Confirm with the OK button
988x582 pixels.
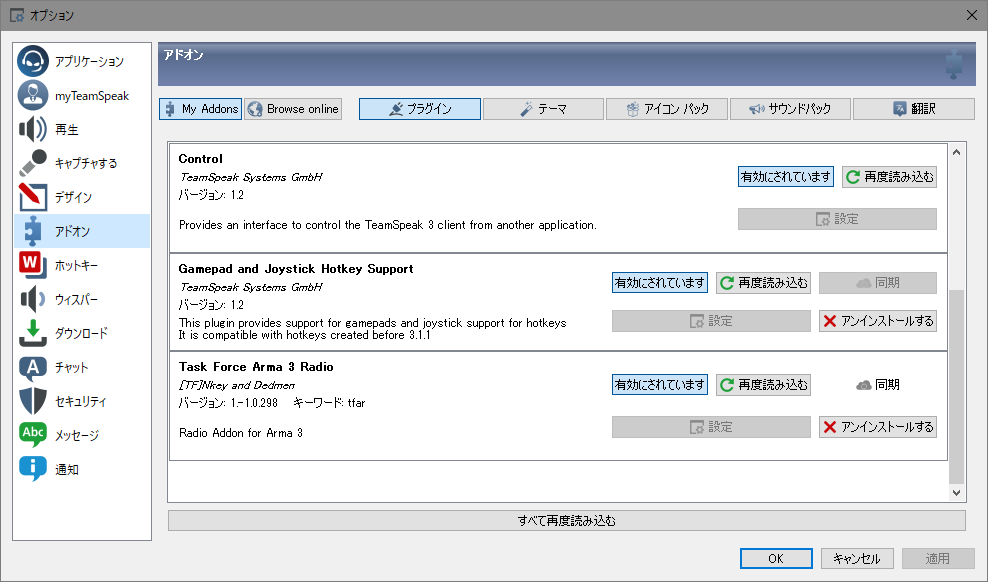click(776, 559)
